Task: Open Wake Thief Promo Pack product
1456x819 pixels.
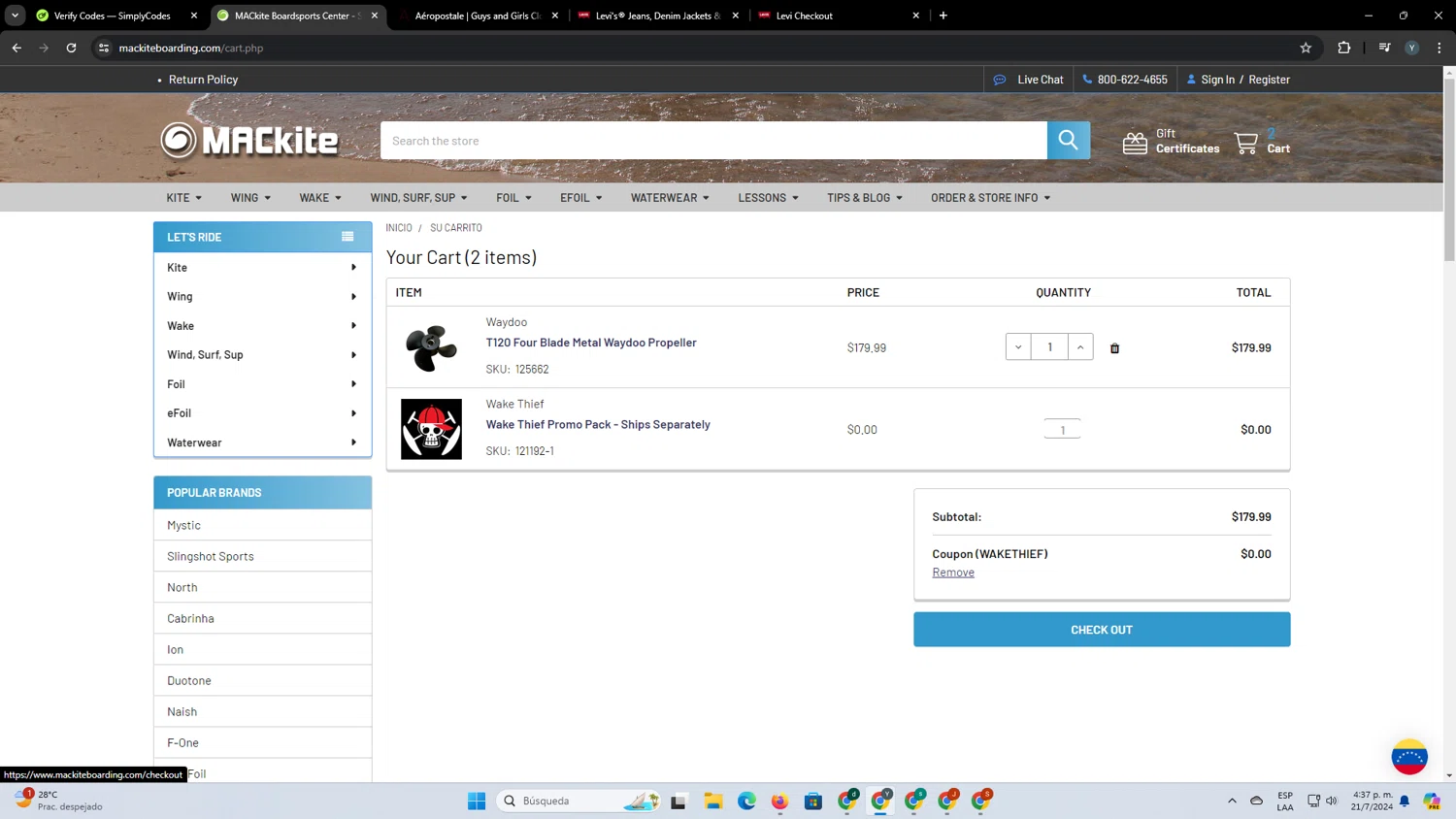Action: 598,424
